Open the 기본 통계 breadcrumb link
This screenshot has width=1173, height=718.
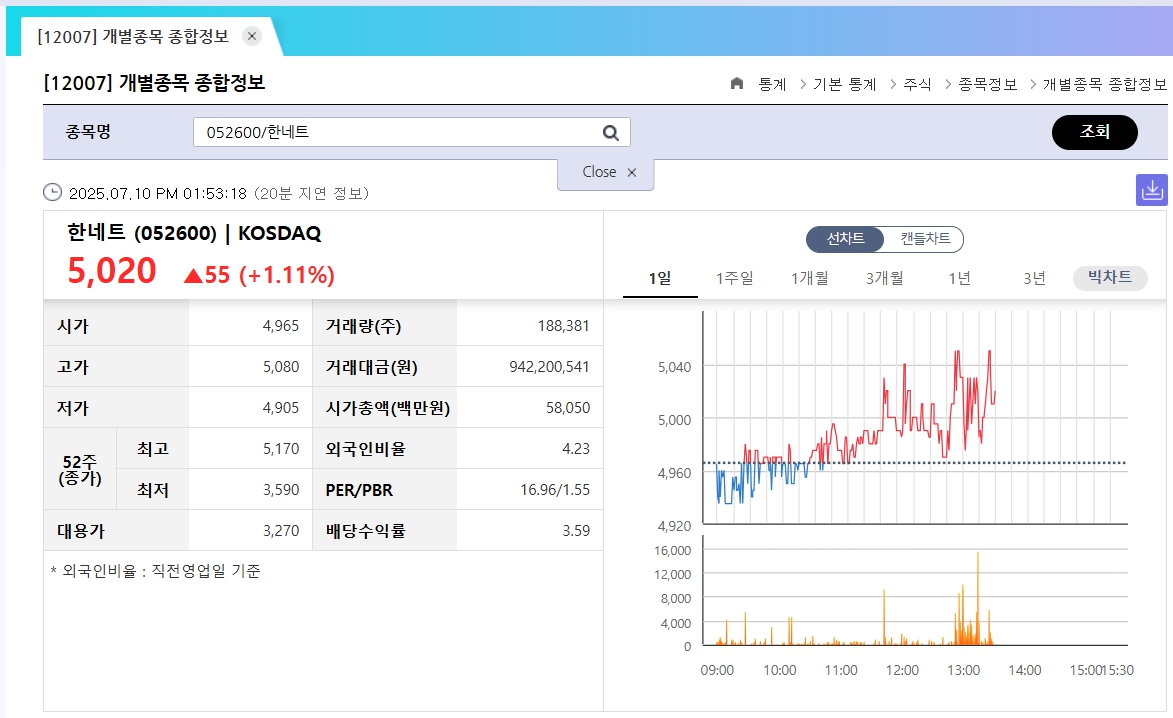click(845, 85)
